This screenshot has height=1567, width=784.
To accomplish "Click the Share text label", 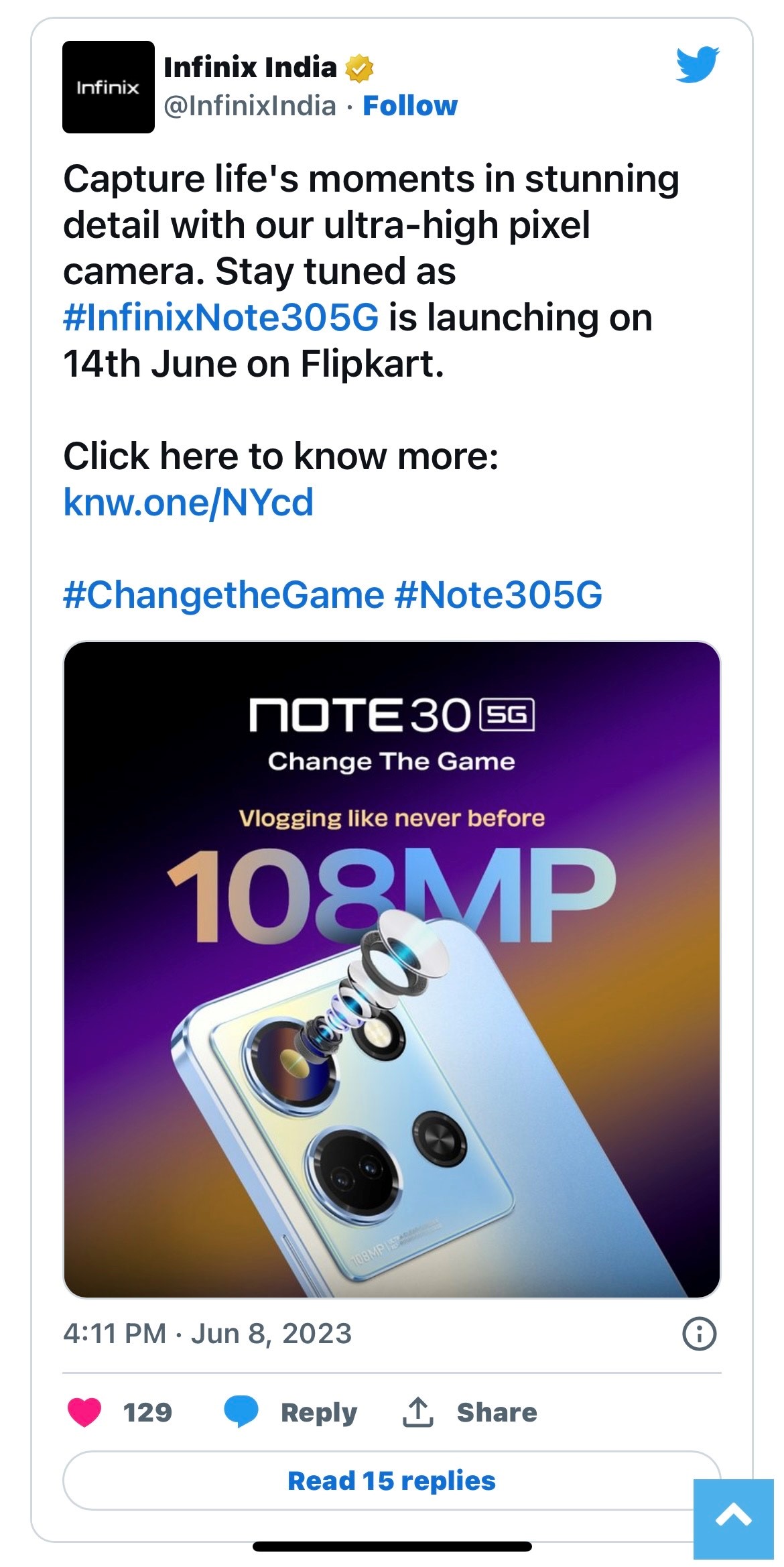I will tap(497, 1412).
